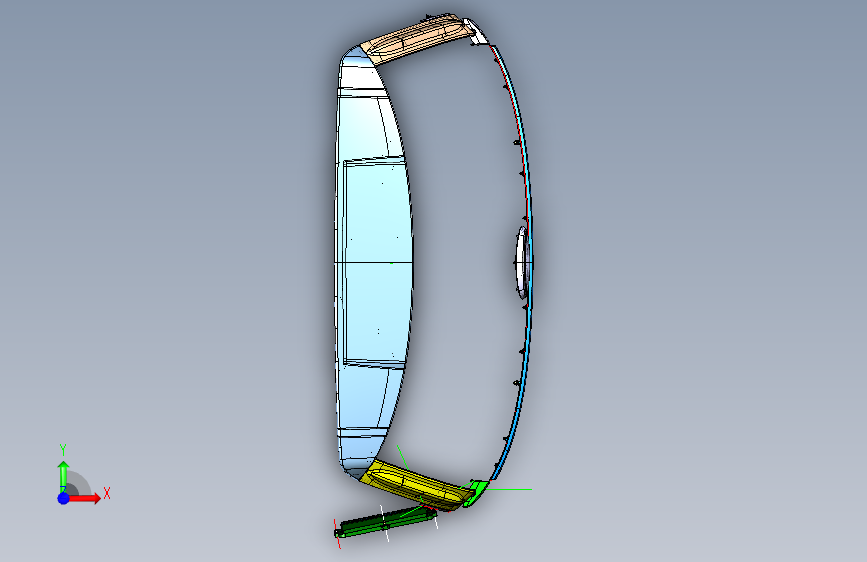867x562 pixels.
Task: Select the dark green bar component
Action: point(384,523)
